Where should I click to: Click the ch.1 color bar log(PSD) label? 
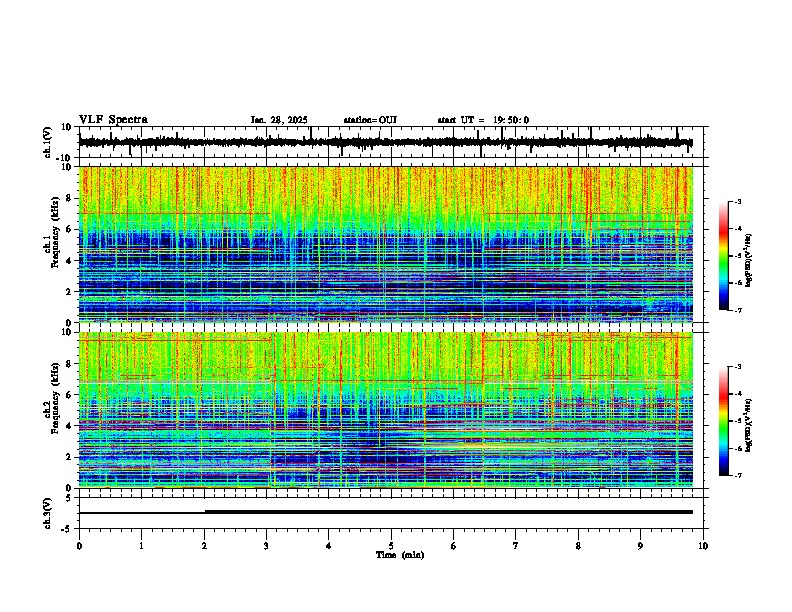[x=749, y=261]
